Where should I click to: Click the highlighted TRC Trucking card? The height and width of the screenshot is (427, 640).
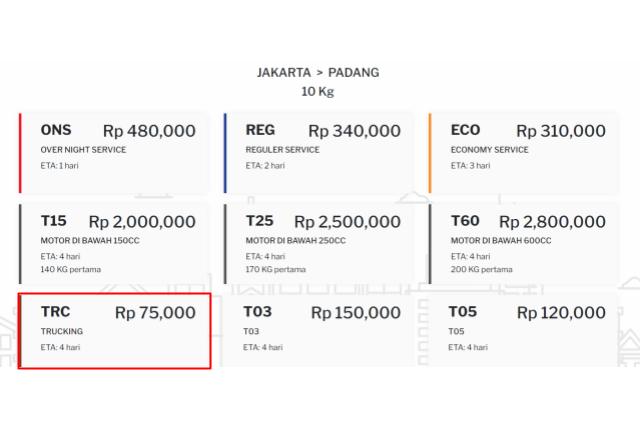pos(114,331)
